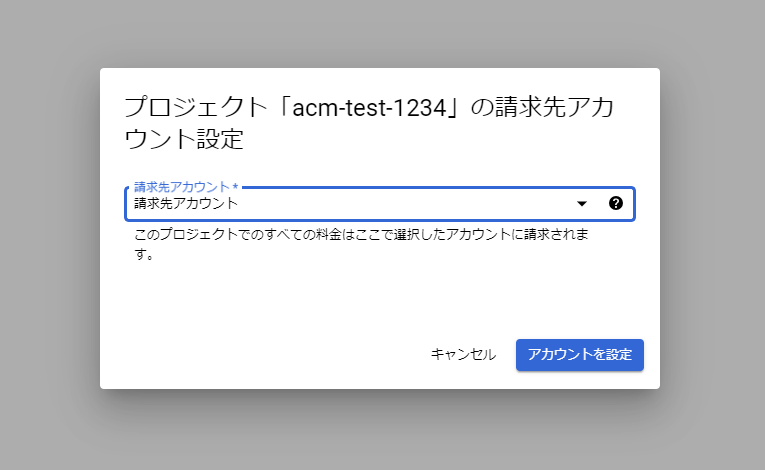765x470 pixels.
Task: Click the project name acm-test-1234 in the title
Action: point(369,108)
